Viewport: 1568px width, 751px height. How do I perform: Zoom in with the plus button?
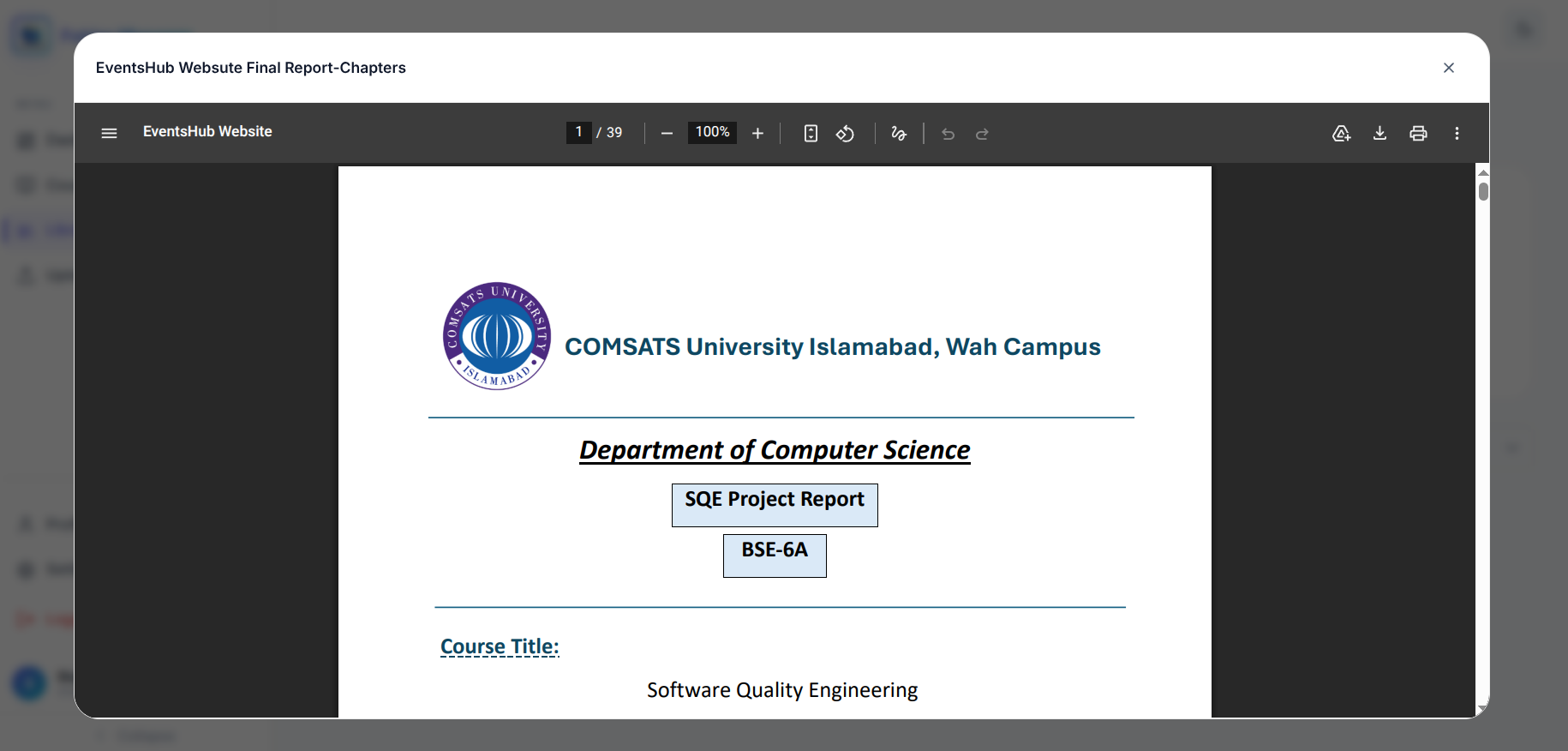pyautogui.click(x=757, y=133)
